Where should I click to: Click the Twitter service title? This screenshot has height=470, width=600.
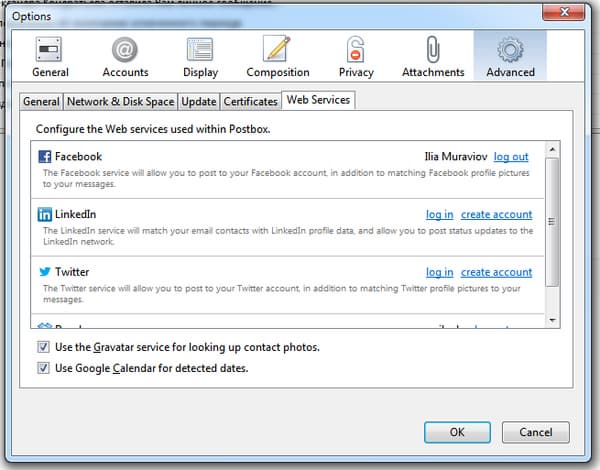click(72, 272)
